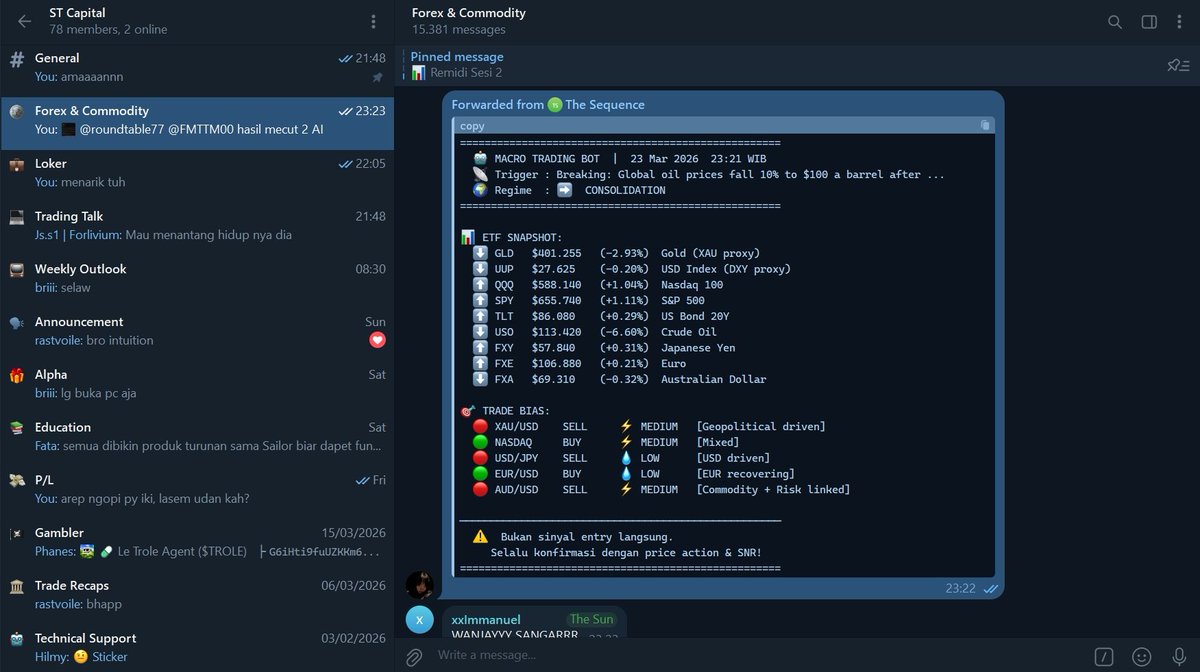Click the GLD $401.255 row
This screenshot has width=1200, height=672.
pyautogui.click(x=616, y=253)
